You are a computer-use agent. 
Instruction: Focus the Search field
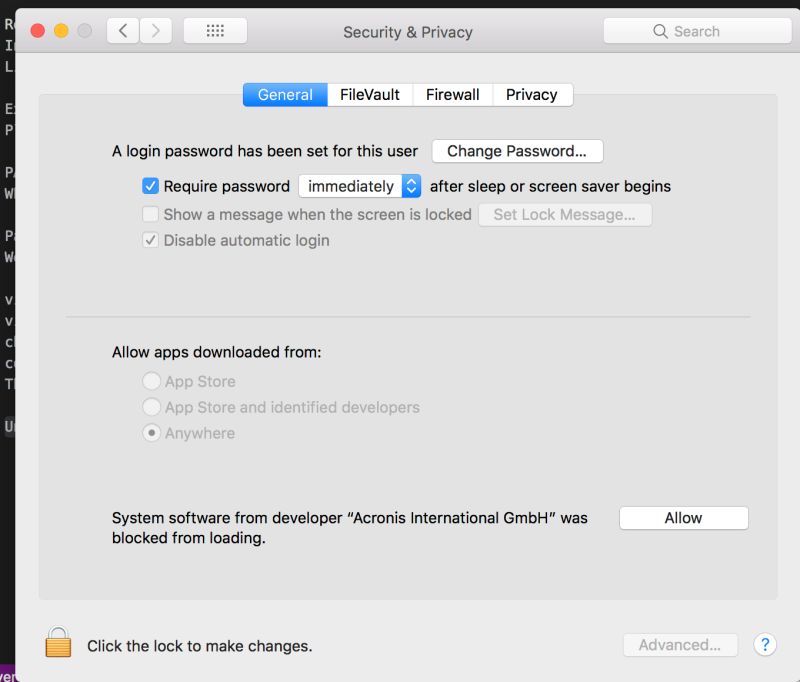tap(697, 31)
